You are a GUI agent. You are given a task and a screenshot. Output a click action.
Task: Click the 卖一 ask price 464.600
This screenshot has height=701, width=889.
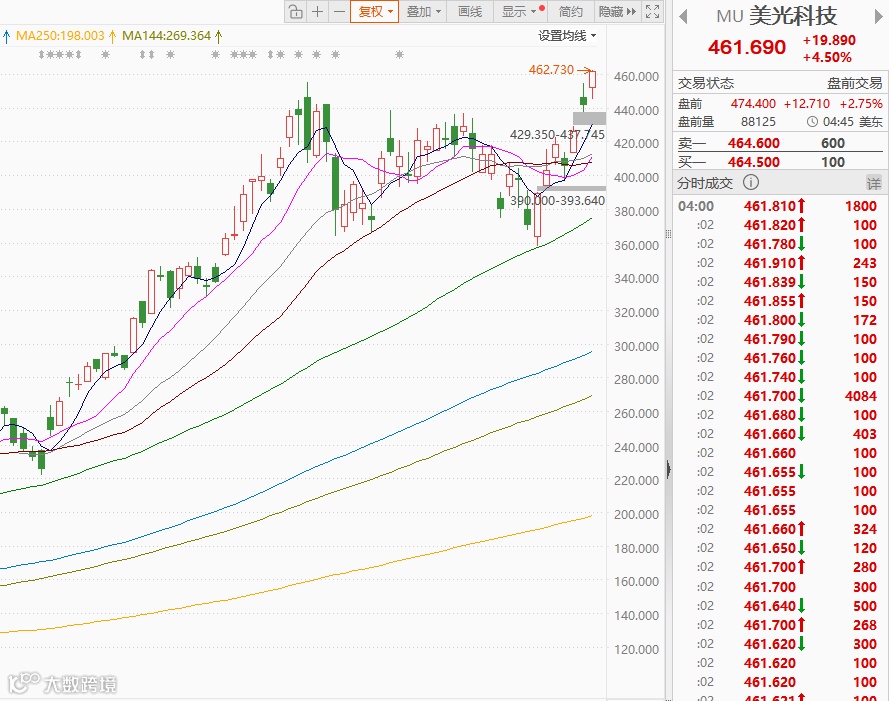tap(753, 143)
